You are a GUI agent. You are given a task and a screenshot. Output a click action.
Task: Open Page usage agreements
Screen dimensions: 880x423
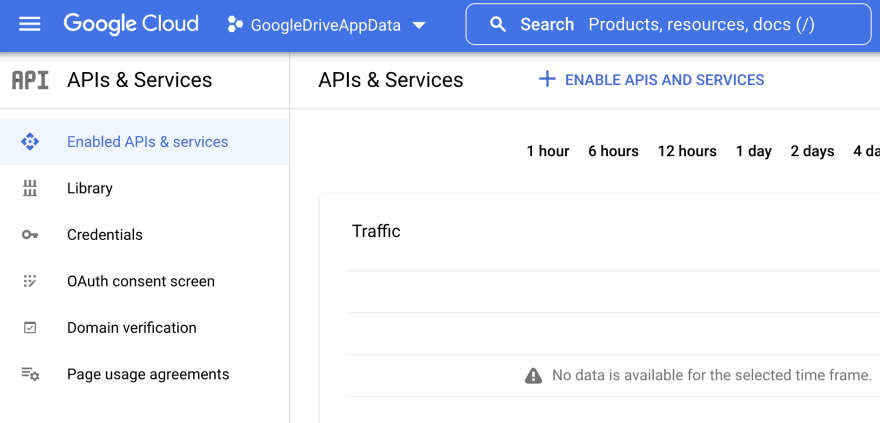pyautogui.click(x=145, y=374)
